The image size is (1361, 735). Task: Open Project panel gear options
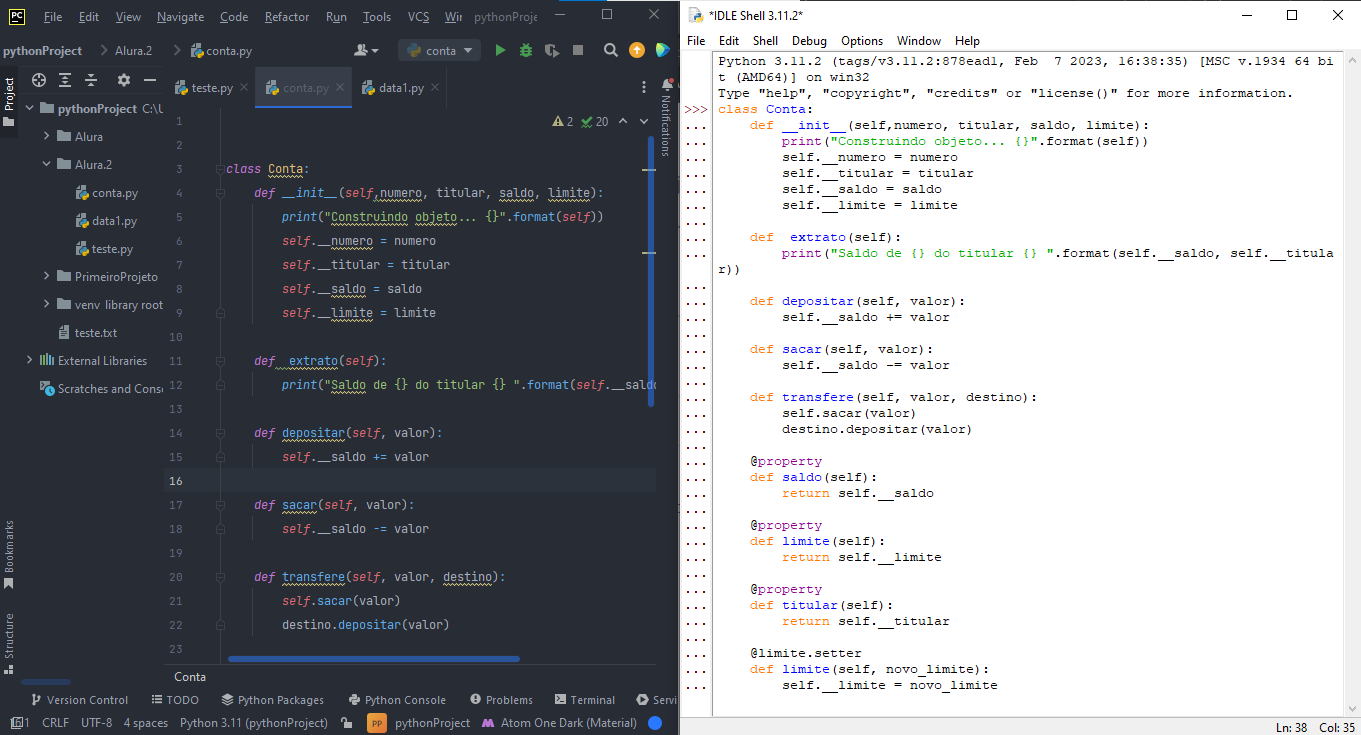[x=124, y=80]
